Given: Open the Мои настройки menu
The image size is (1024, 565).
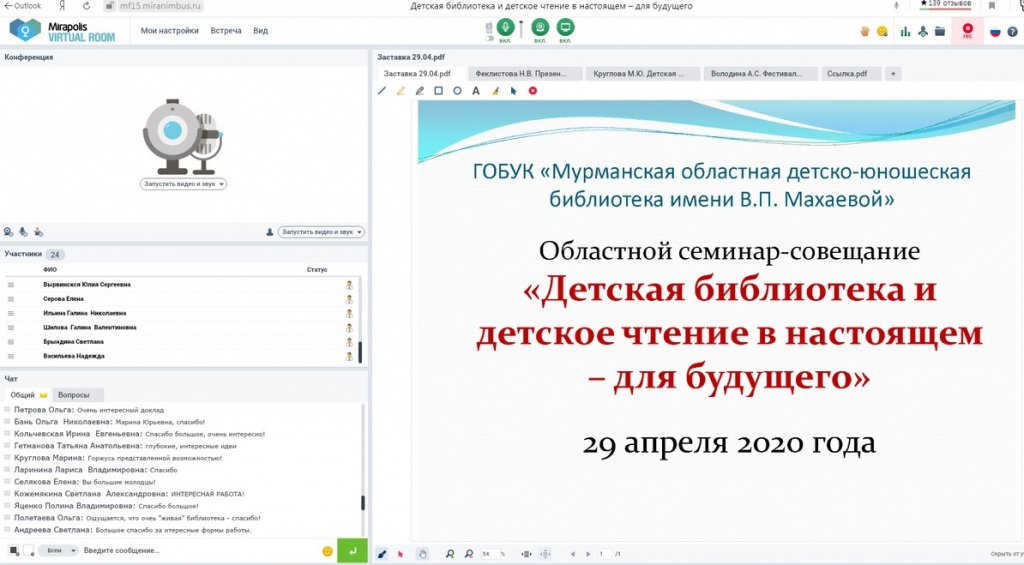Looking at the screenshot, I should click(170, 31).
